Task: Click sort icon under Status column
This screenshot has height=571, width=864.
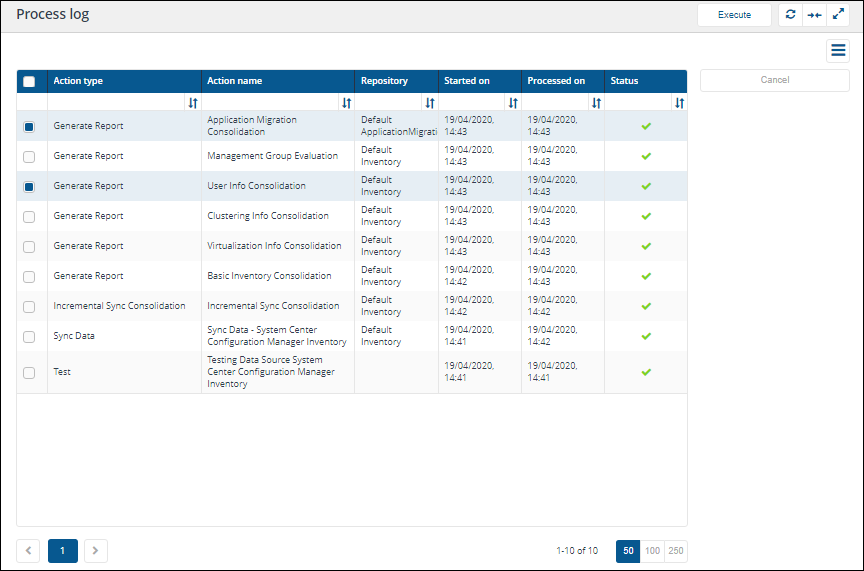Action: point(679,103)
